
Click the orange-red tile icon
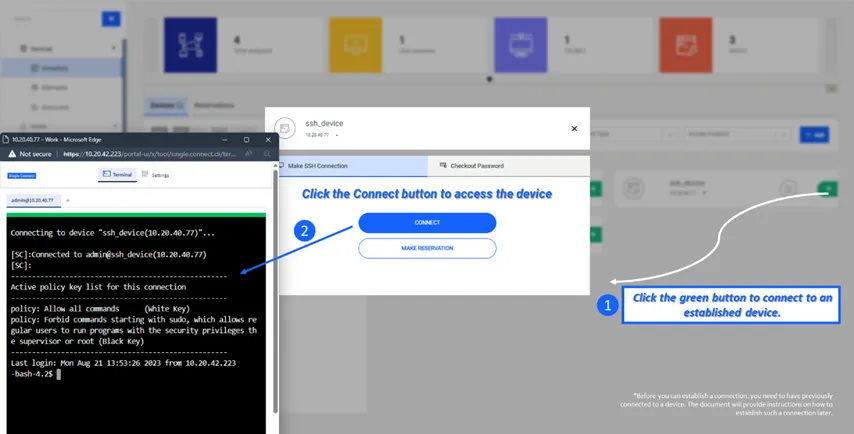tap(686, 45)
